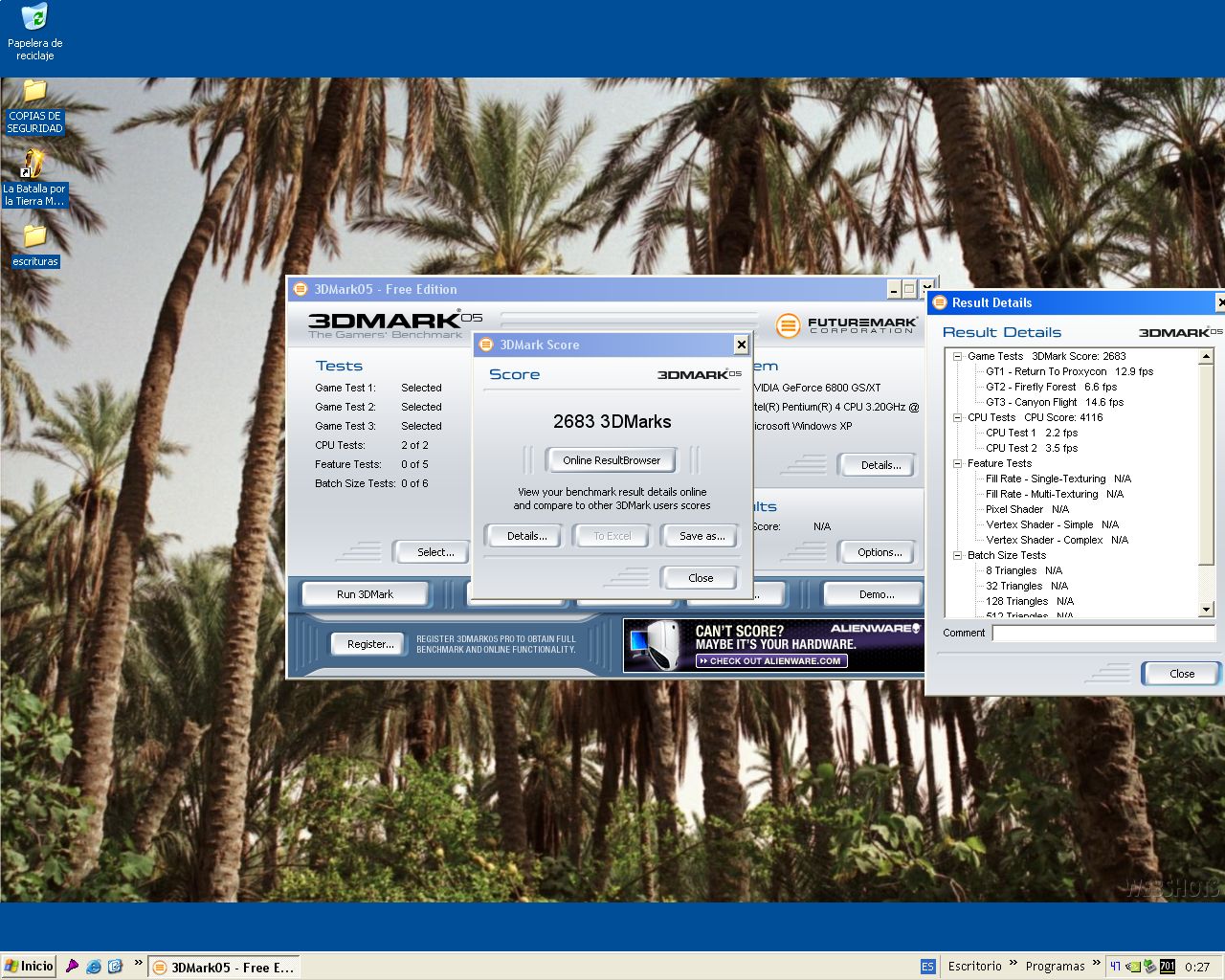Image resolution: width=1225 pixels, height=980 pixels.
Task: Click the Alienware advertisement banner
Action: click(772, 645)
